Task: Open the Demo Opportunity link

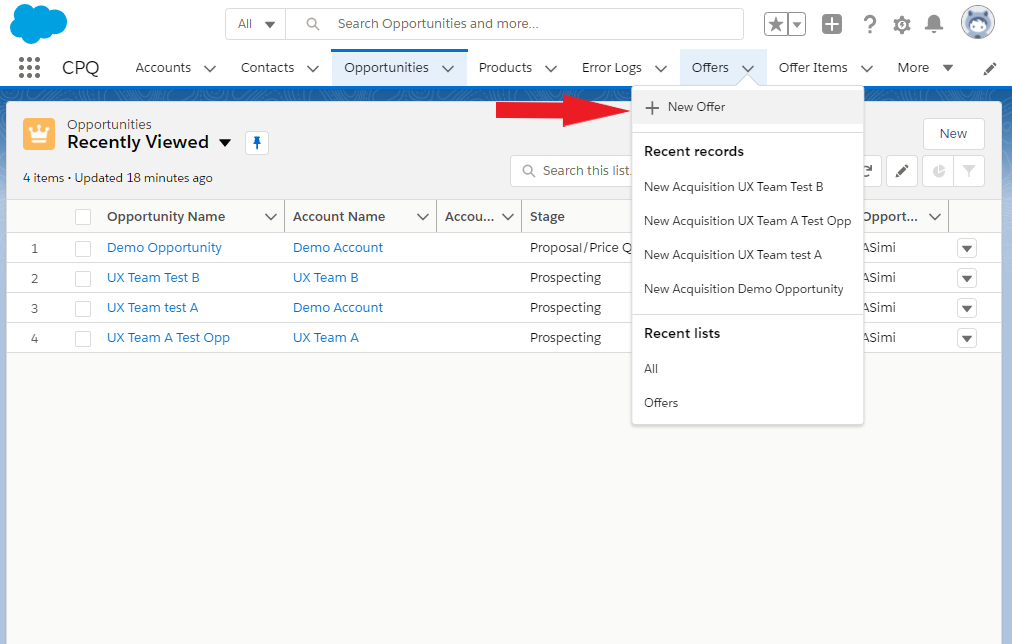Action: [x=164, y=248]
